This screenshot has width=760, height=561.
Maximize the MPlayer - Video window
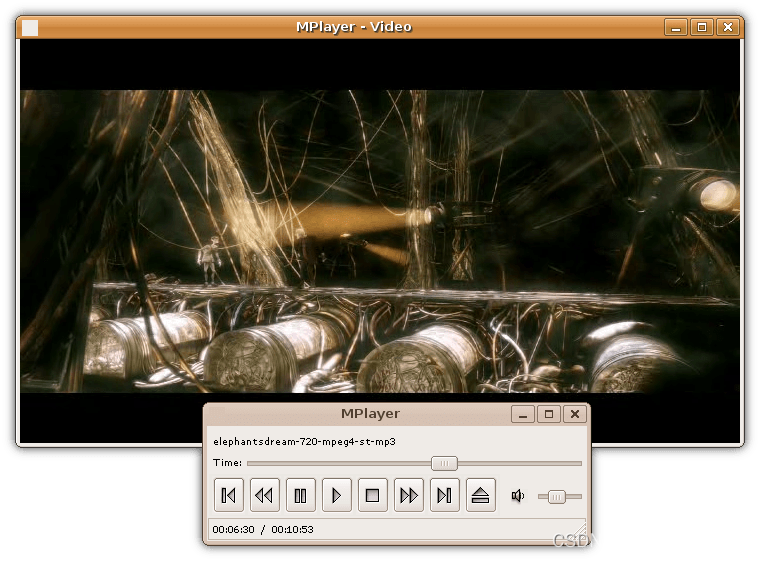[702, 27]
